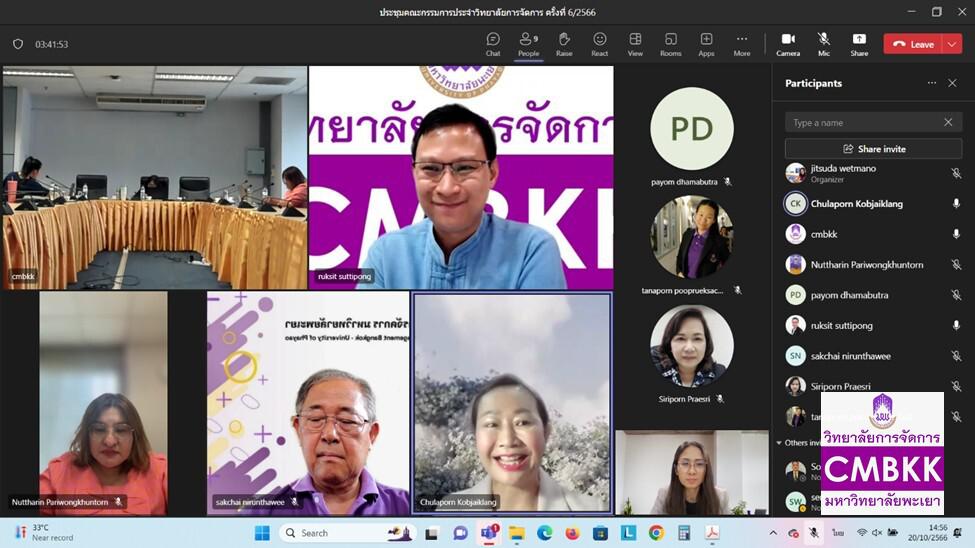
Task: Open the More actions menu
Action: click(x=742, y=44)
